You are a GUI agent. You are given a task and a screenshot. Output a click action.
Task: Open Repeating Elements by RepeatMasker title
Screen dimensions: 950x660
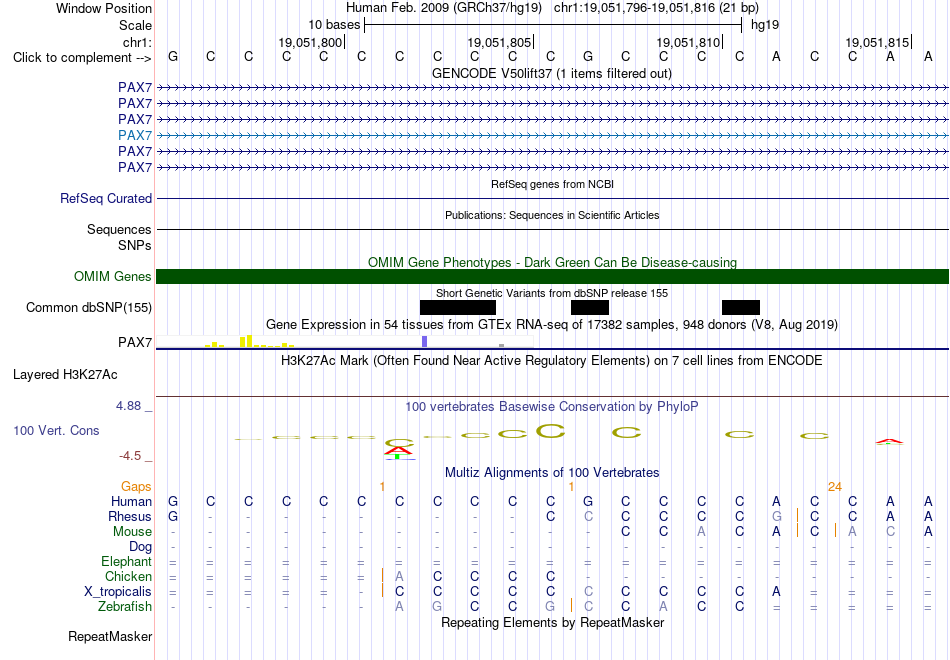552,622
